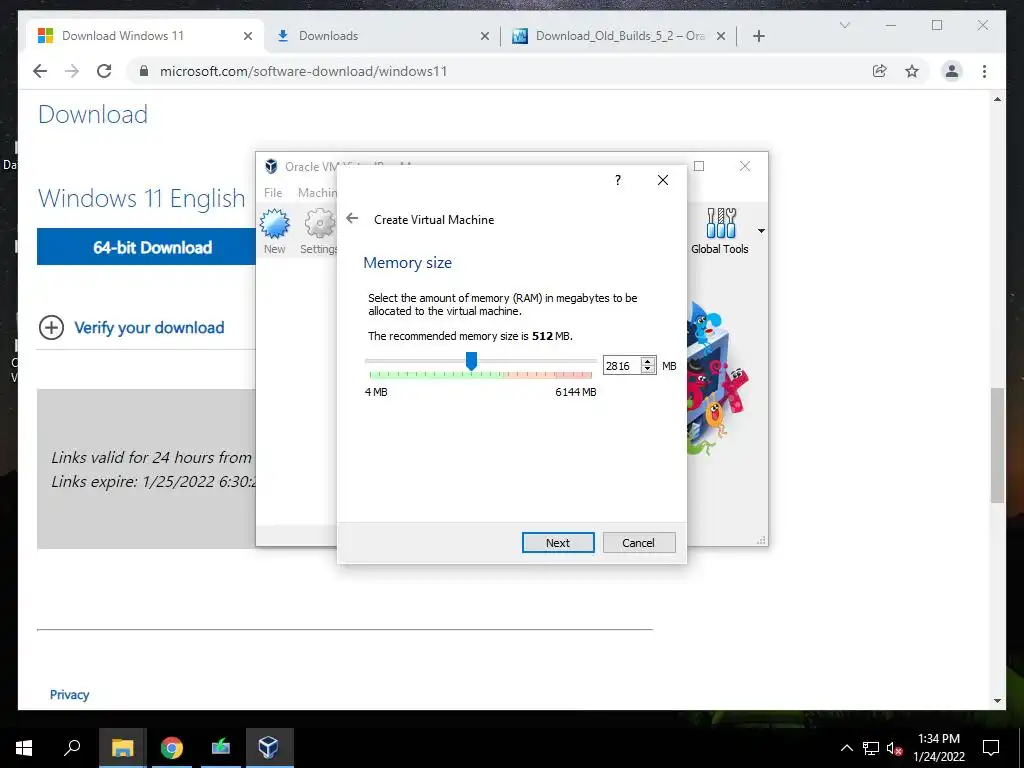Open the Chrome three-dot menu
The image size is (1024, 768).
(x=985, y=71)
